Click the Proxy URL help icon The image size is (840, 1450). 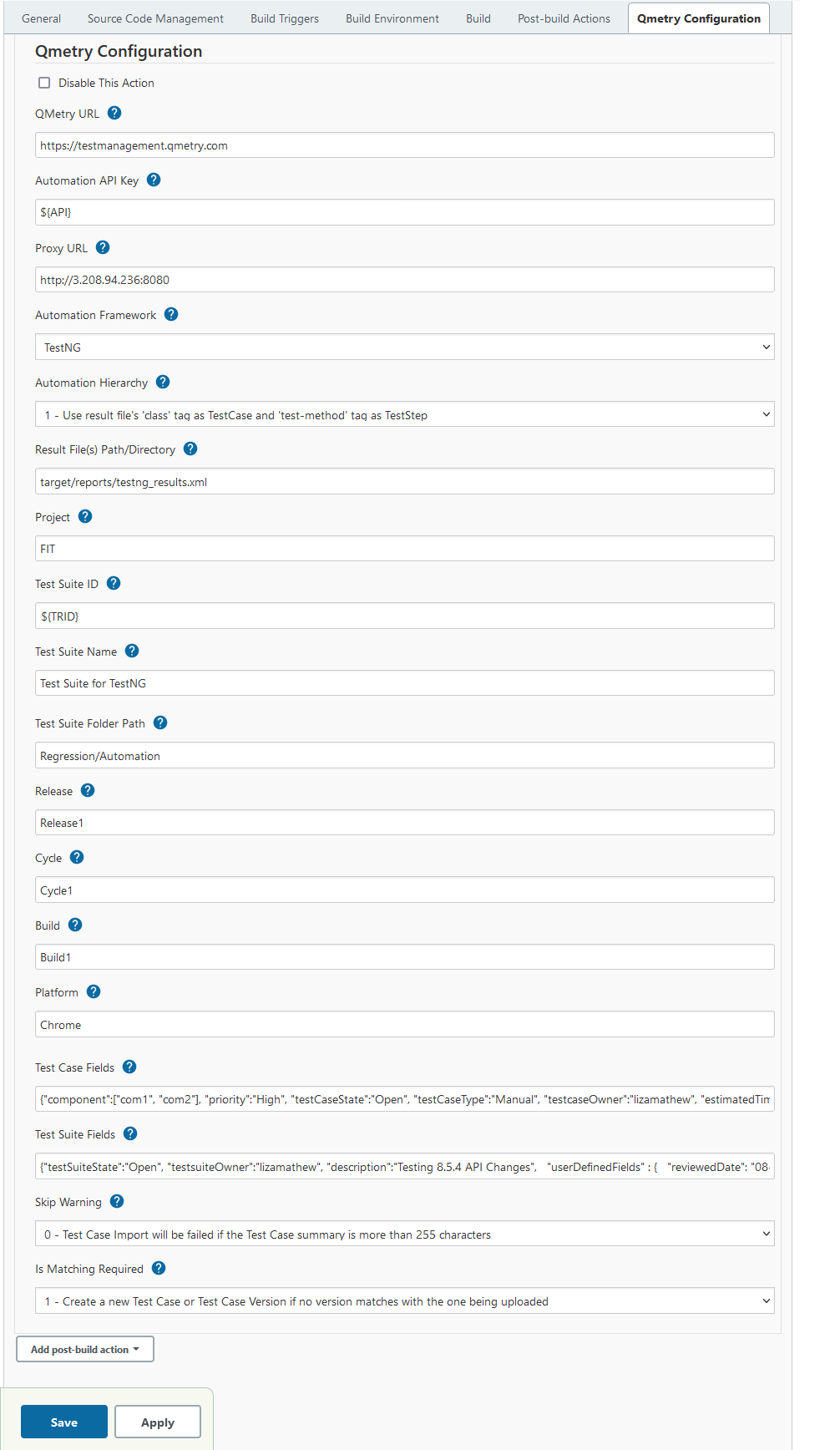pos(103,247)
